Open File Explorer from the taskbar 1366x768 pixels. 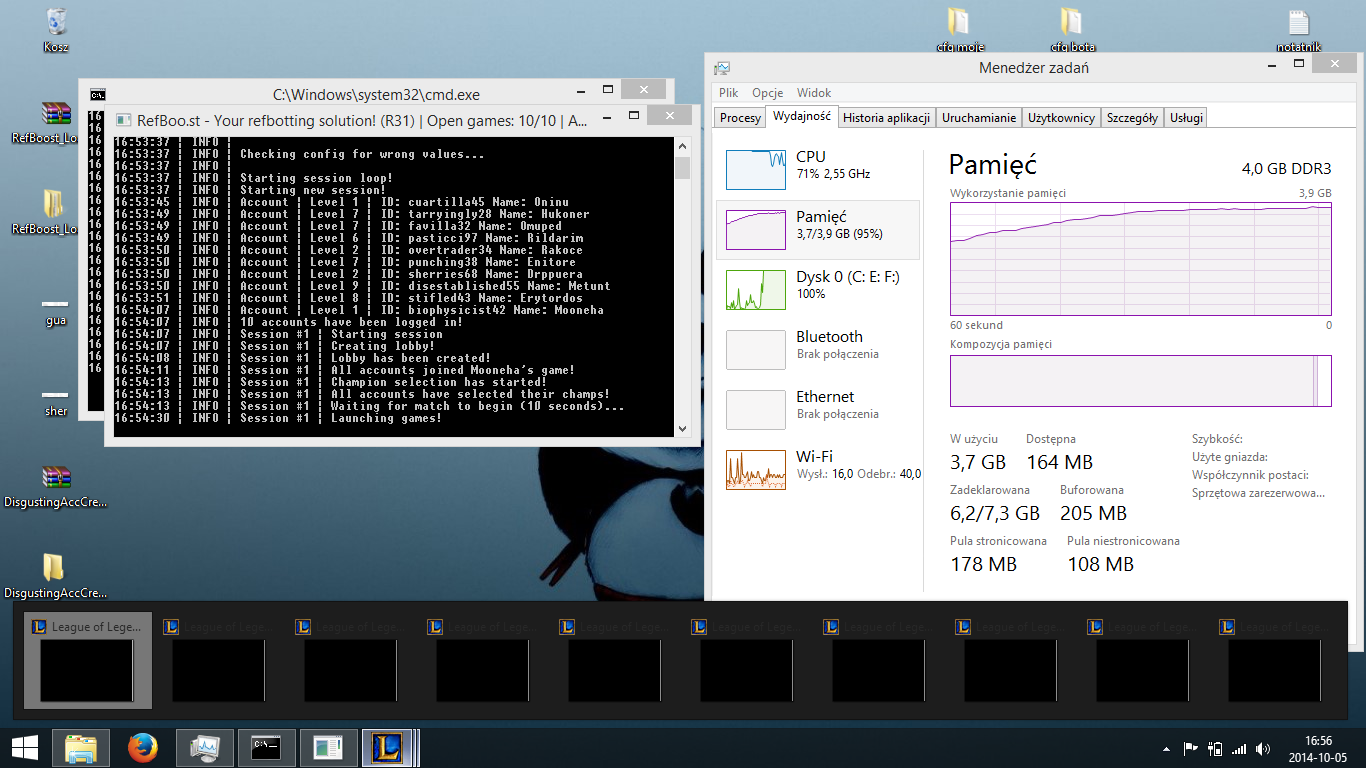(x=80, y=747)
